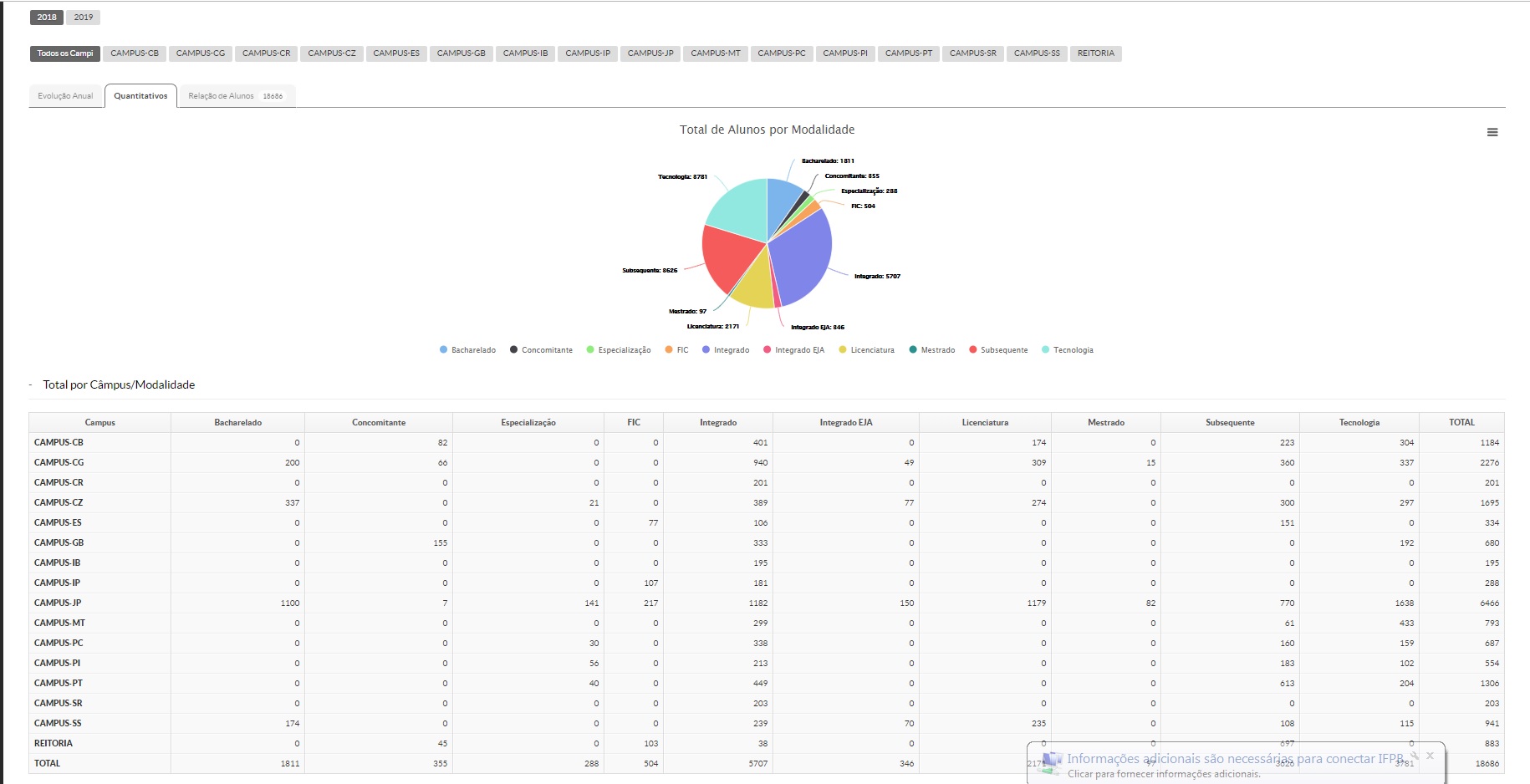Image resolution: width=1530 pixels, height=784 pixels.
Task: Open the Relação de Alunos tab
Action: [235, 96]
